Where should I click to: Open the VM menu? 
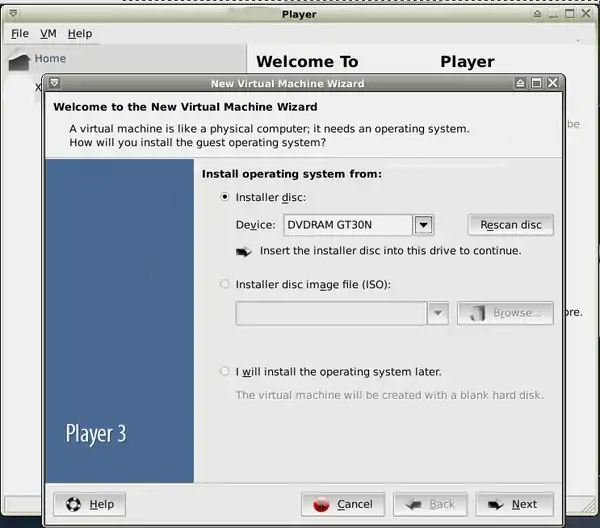48,33
